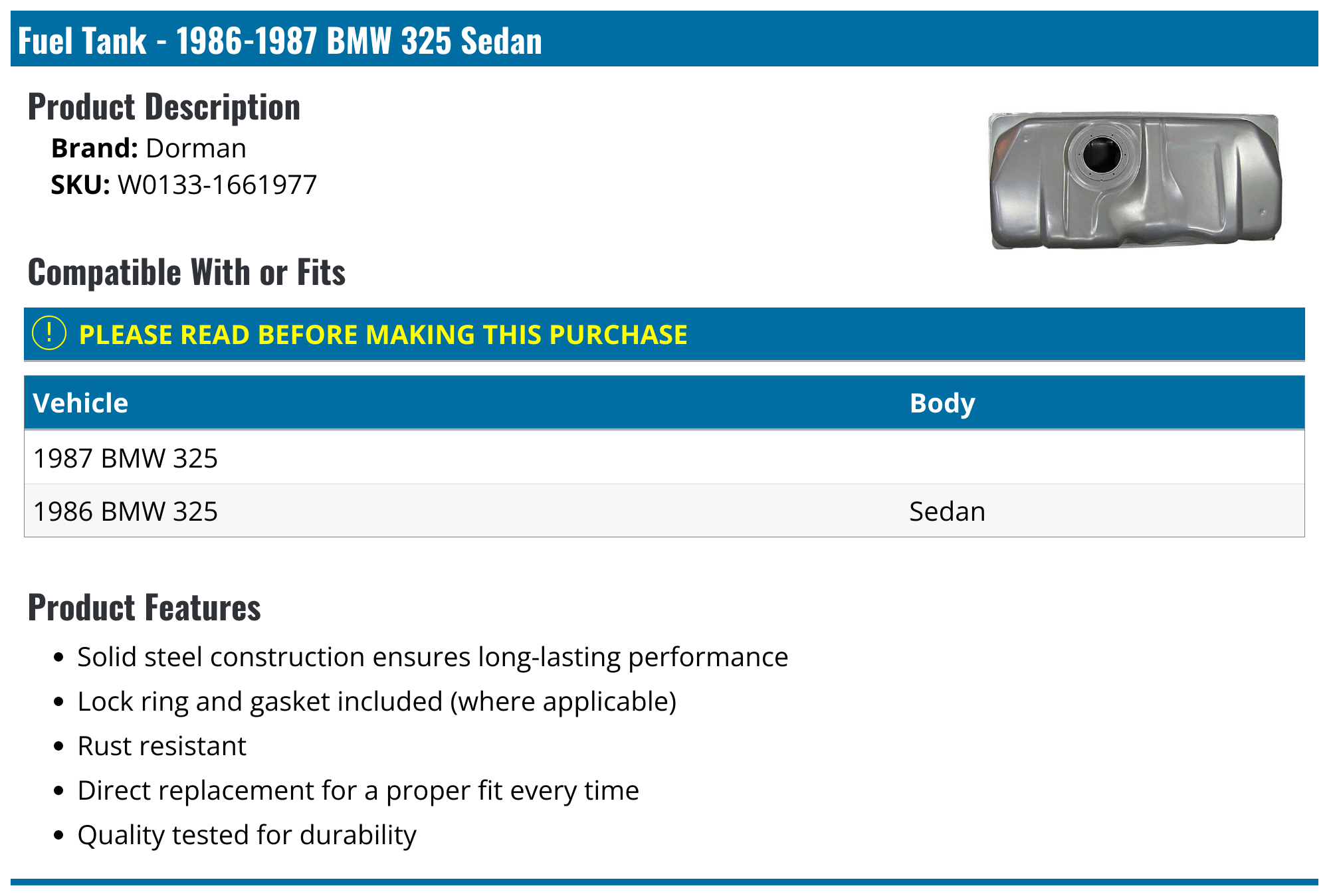Click the Compatible With or Fits heading

point(187,272)
